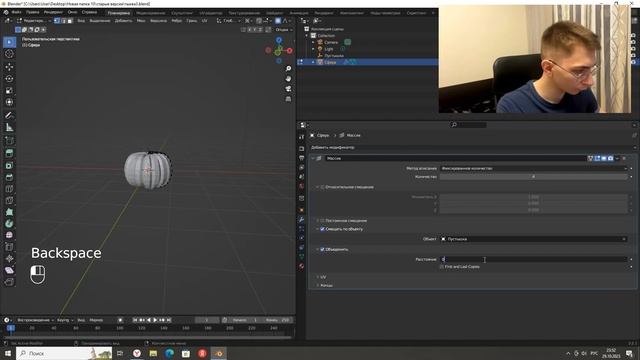The width and height of the screenshot is (640, 360).
Task: Collapse the Array modifier panel
Action: pos(313,158)
